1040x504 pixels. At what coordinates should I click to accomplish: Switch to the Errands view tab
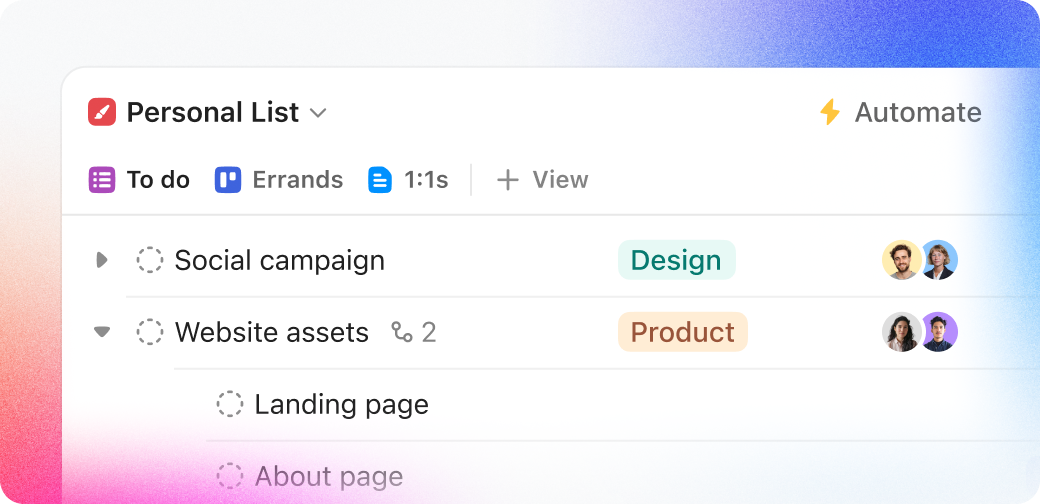click(297, 180)
